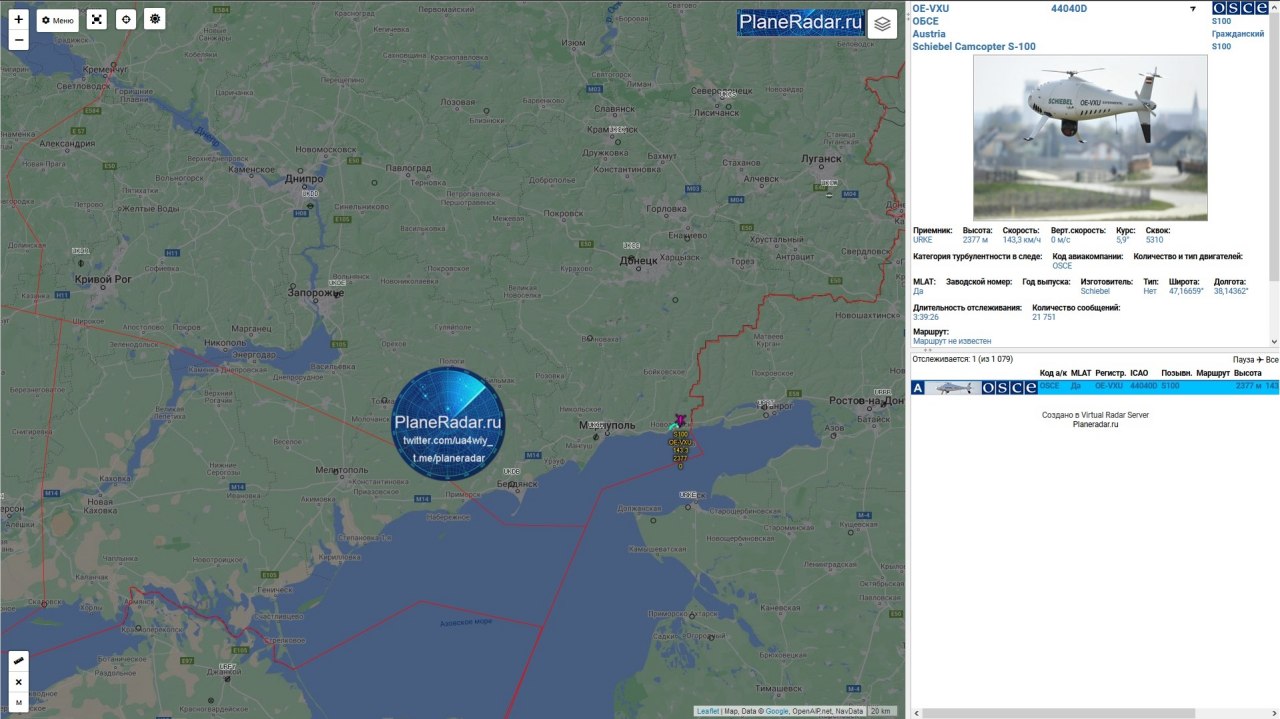Open the map layers selector icon
Viewport: 1280px width, 719px height.
click(x=882, y=23)
